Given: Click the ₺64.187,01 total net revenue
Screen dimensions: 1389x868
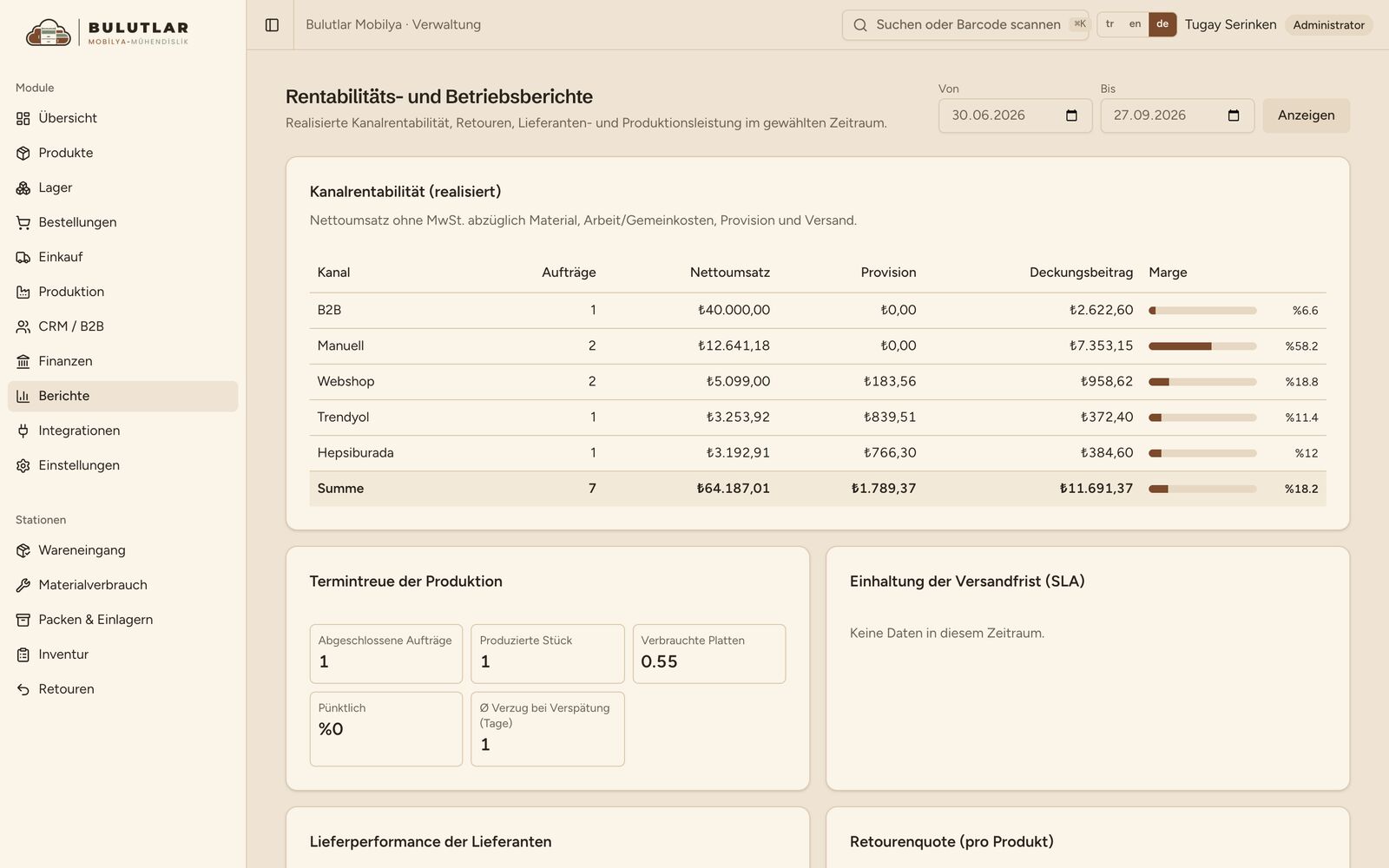Looking at the screenshot, I should click(733, 489).
